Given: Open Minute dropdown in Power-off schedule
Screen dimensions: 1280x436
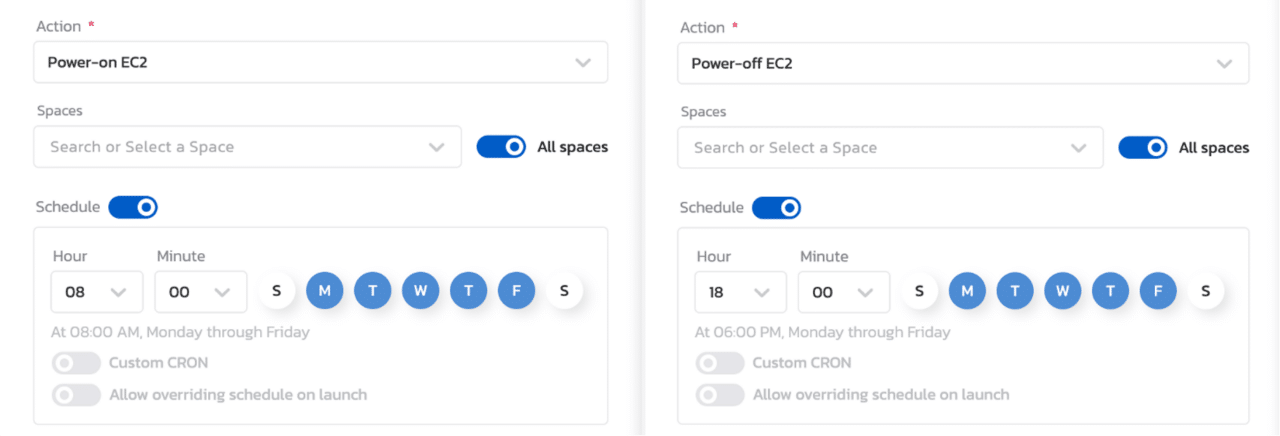Looking at the screenshot, I should pyautogui.click(x=844, y=292).
